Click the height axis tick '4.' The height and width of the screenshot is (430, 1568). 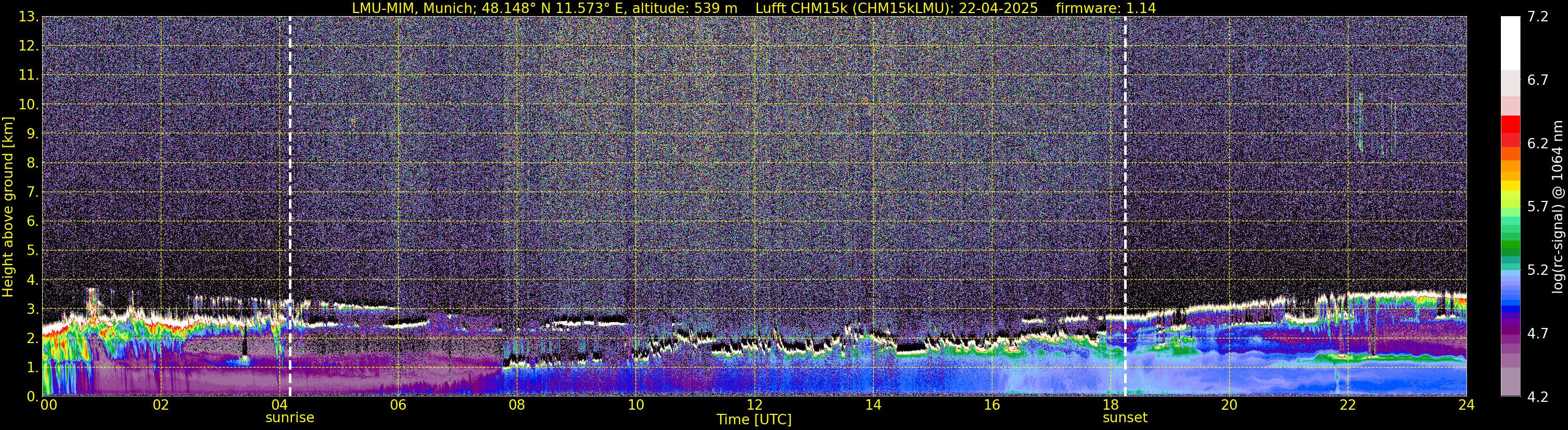click(33, 280)
